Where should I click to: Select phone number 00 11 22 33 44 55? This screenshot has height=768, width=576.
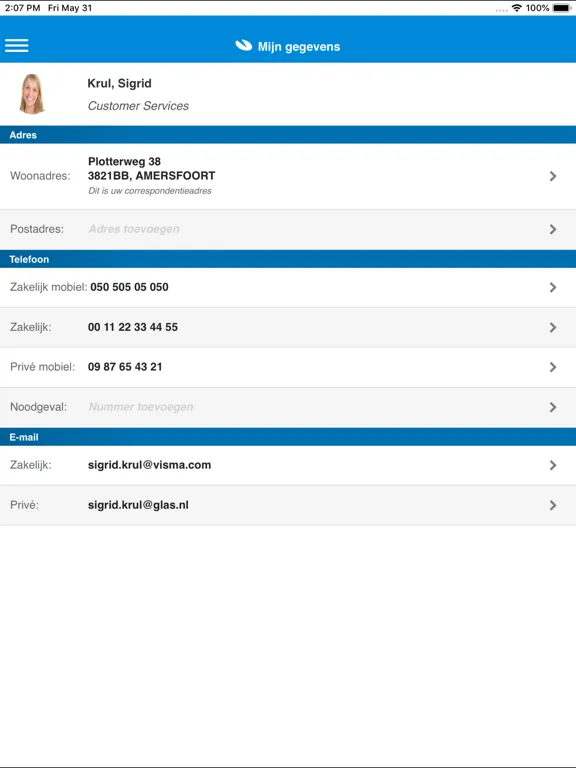133,327
